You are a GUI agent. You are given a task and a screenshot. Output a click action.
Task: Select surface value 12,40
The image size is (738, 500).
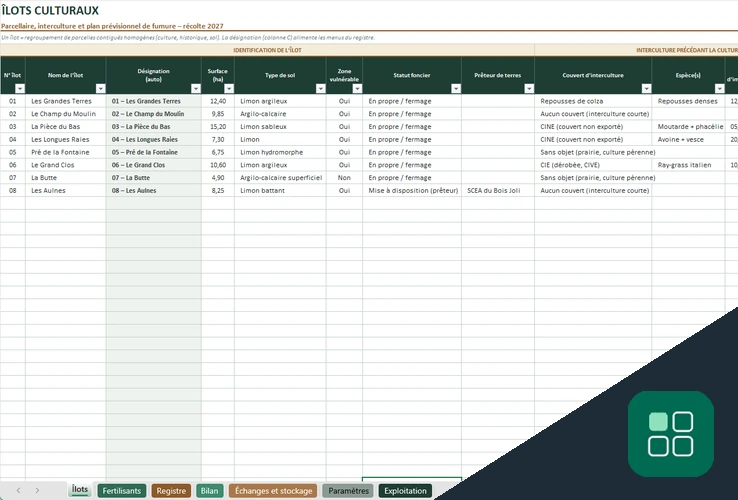(218, 101)
